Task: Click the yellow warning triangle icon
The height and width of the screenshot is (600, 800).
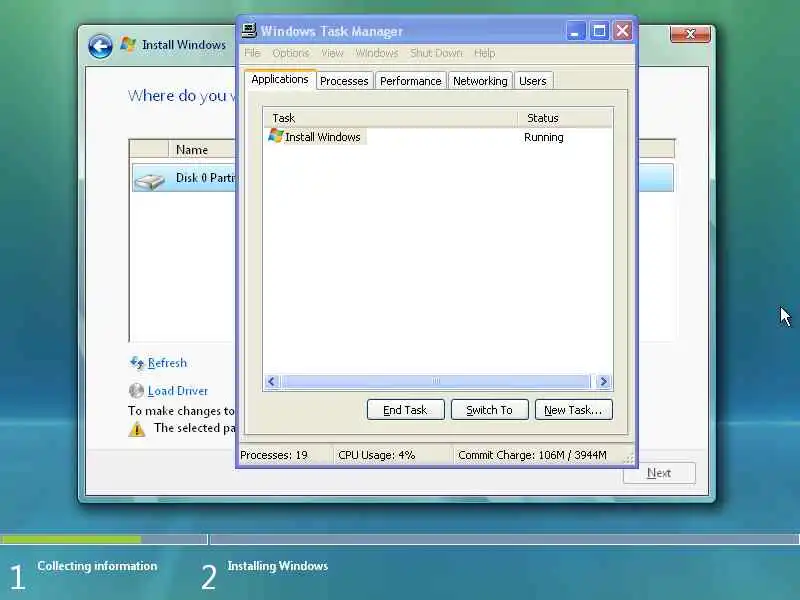Action: [137, 429]
